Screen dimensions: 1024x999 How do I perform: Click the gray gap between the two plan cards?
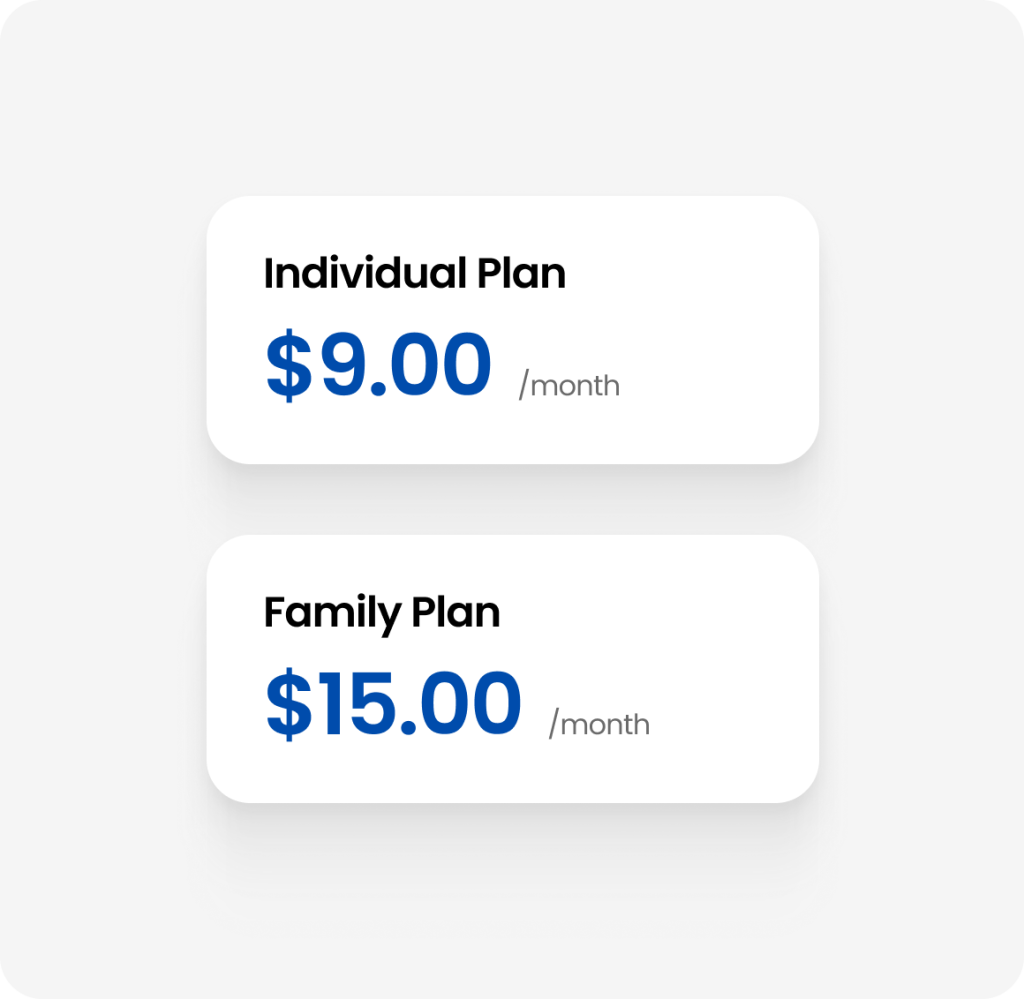click(x=512, y=499)
